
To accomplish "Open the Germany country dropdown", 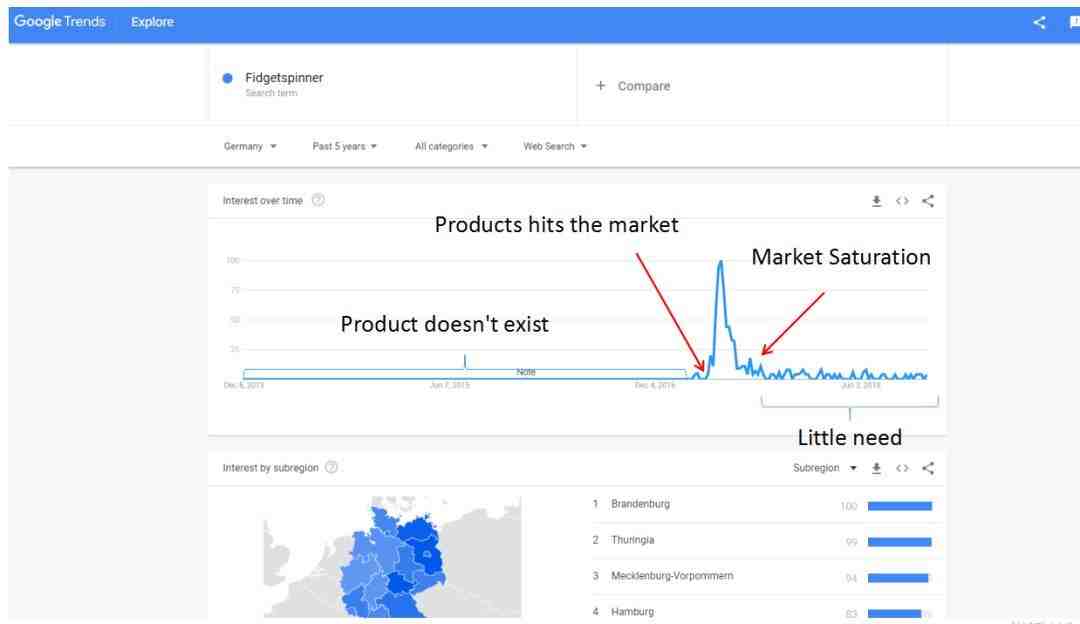I will tap(250, 146).
